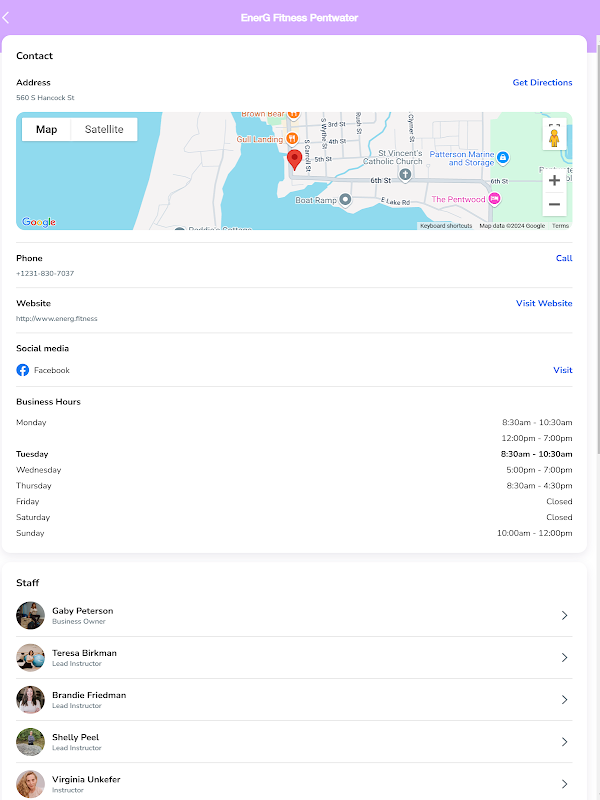Select Virginia Unkefer name
This screenshot has width=600, height=800.
(x=86, y=780)
